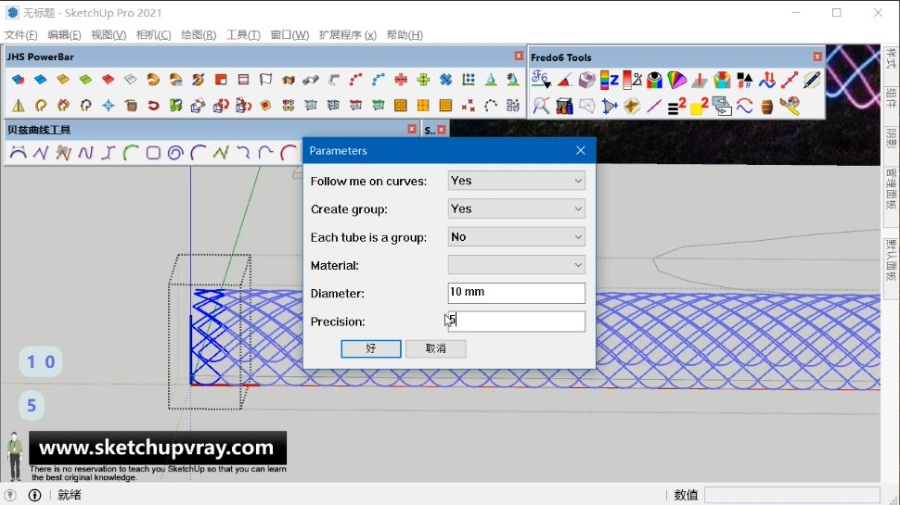Click the red-blue wave curve icon in Fredo6 Tools
The image size is (900, 505).
point(744,106)
